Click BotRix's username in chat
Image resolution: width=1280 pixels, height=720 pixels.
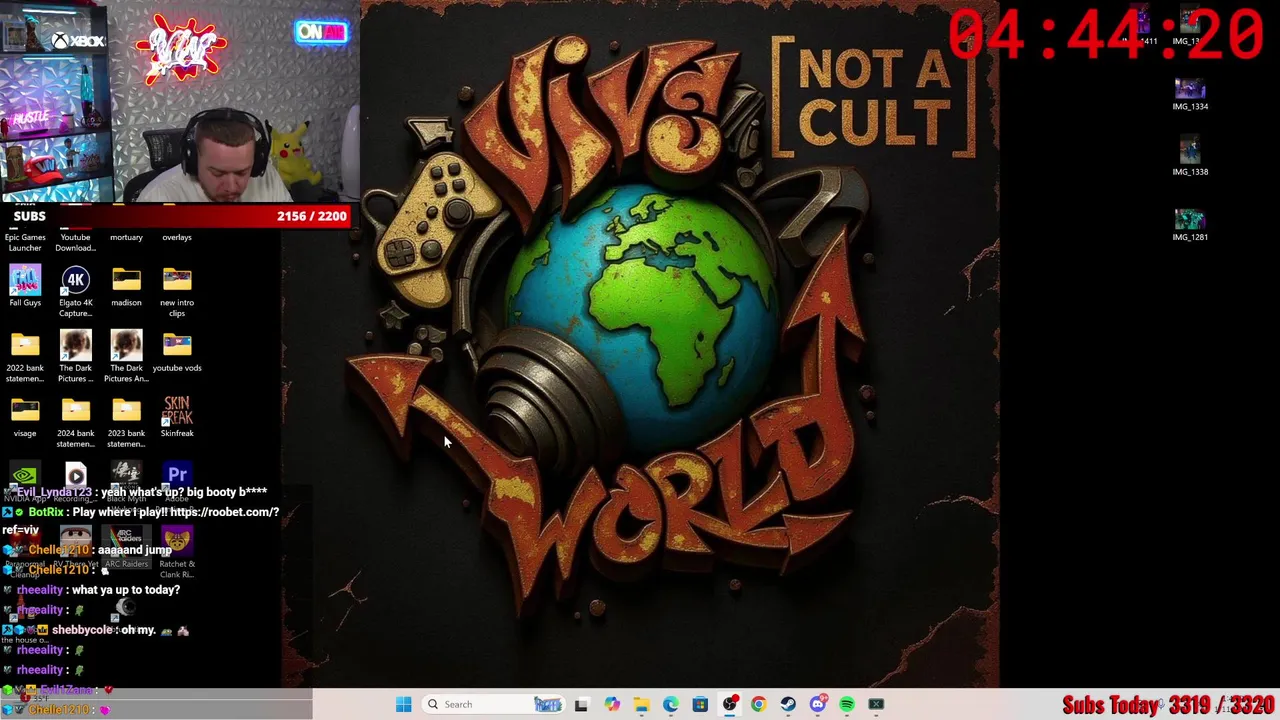pyautogui.click(x=46, y=512)
